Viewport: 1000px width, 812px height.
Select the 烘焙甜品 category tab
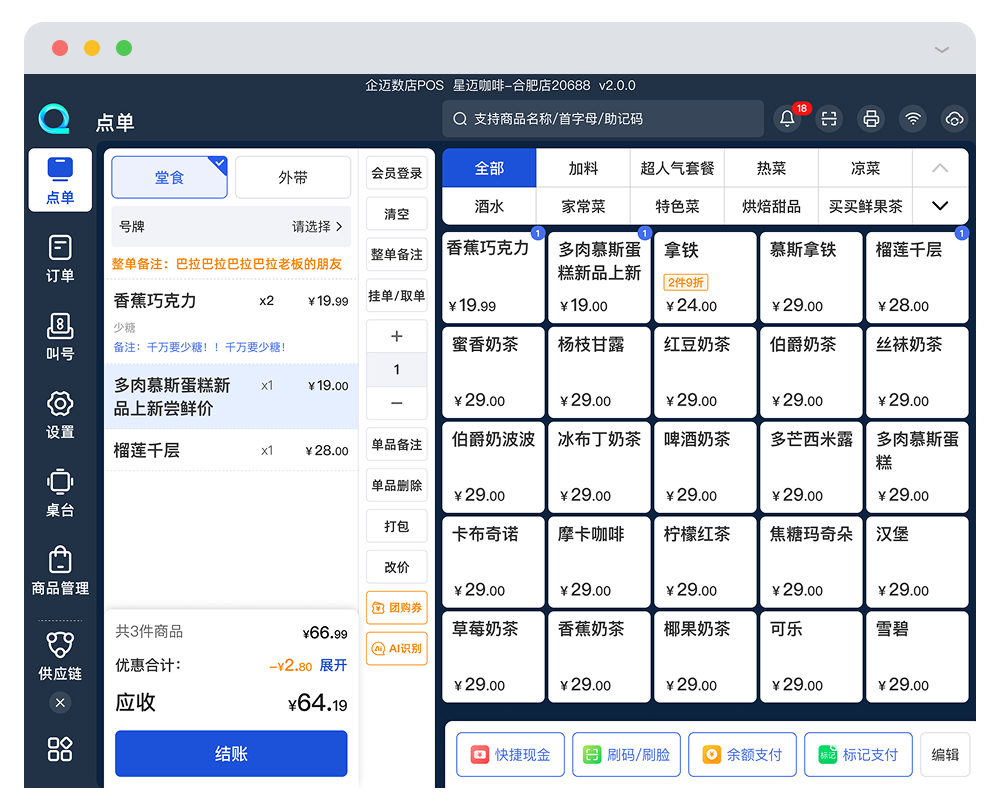771,206
